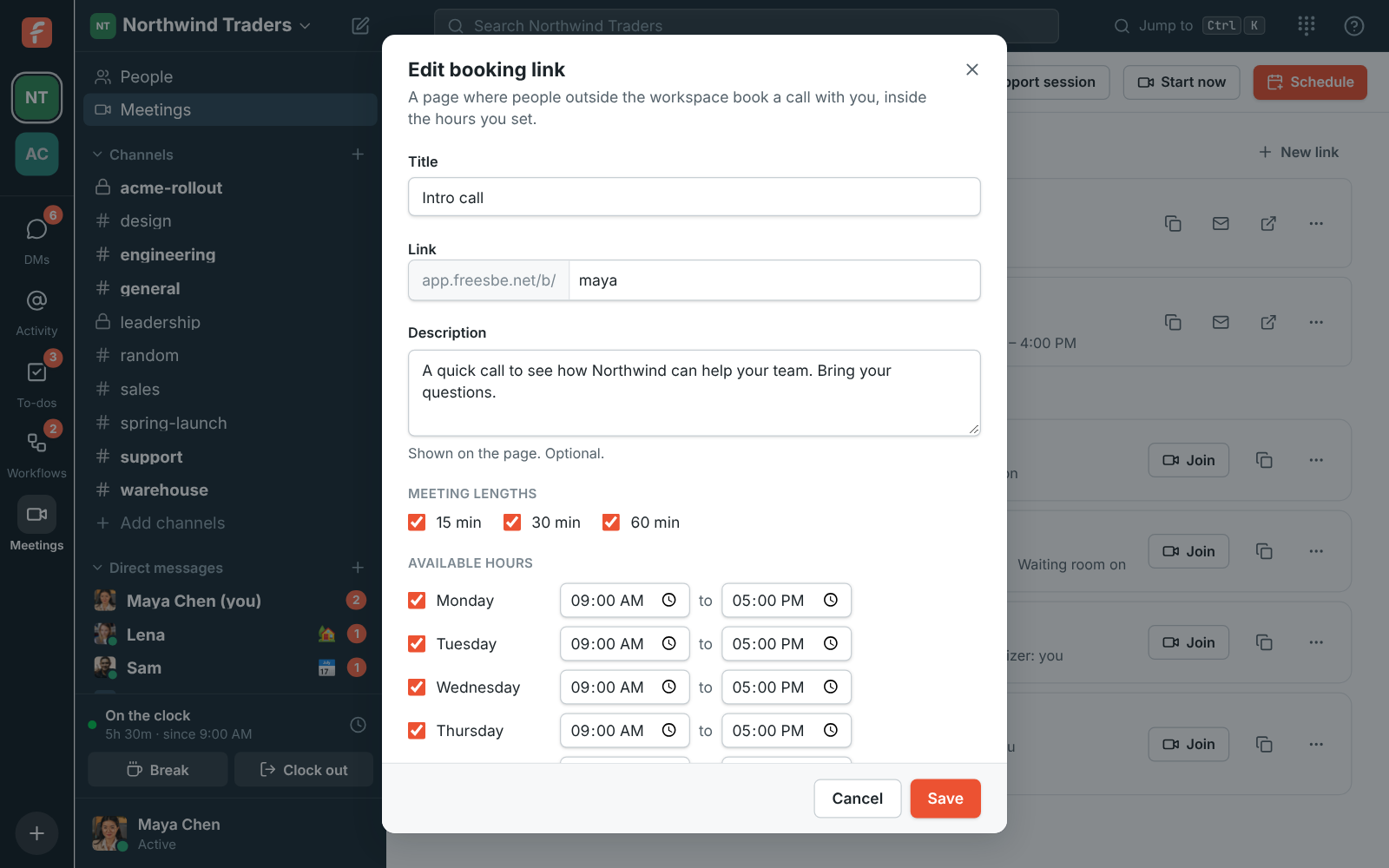Open the Activity section
This screenshot has width=1389, height=868.
(x=36, y=312)
